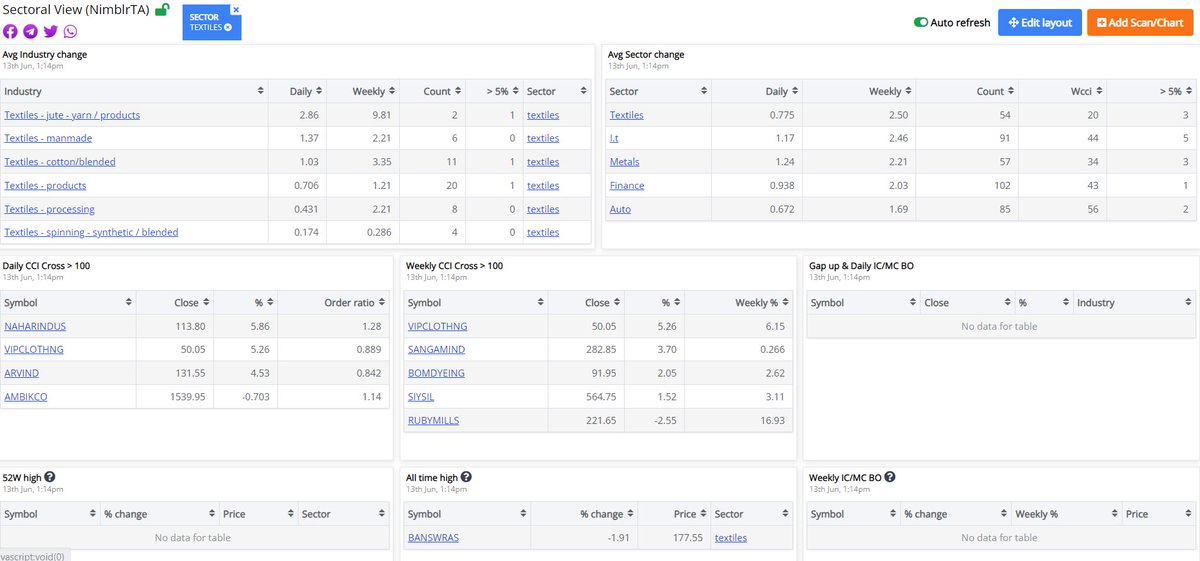1200x561 pixels.
Task: Click the green unlock padlock icon
Action: [162, 9]
